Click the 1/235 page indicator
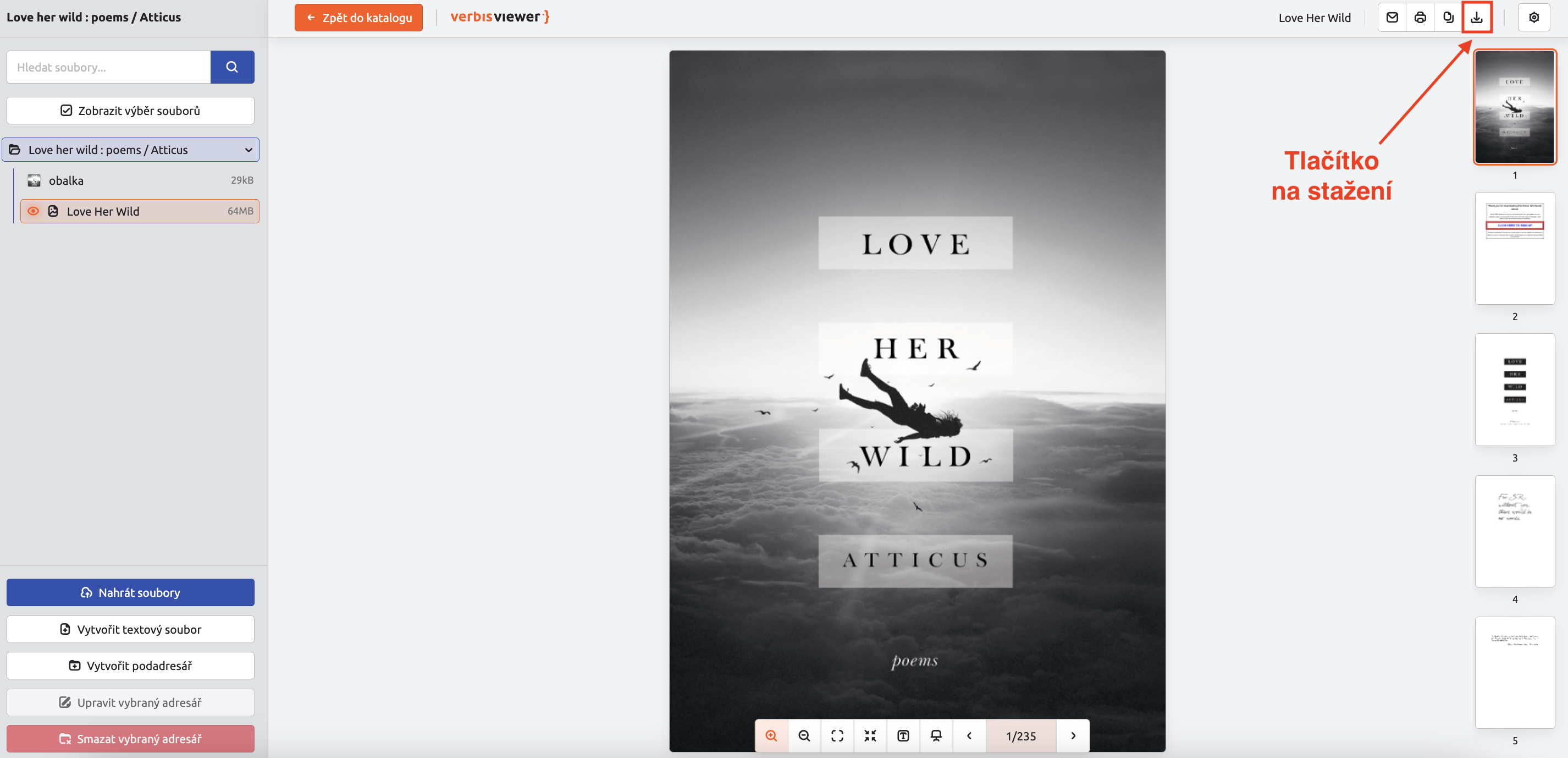 (x=1021, y=735)
